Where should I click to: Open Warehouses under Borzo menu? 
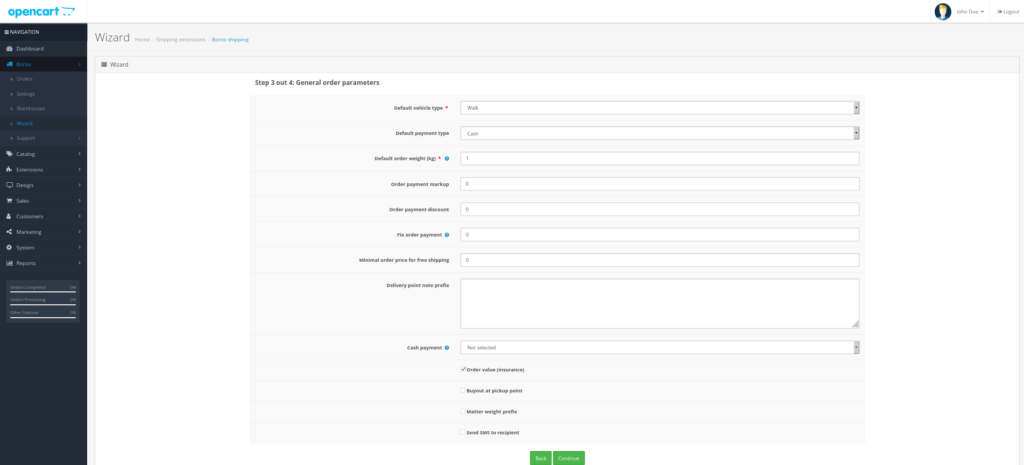31,108
